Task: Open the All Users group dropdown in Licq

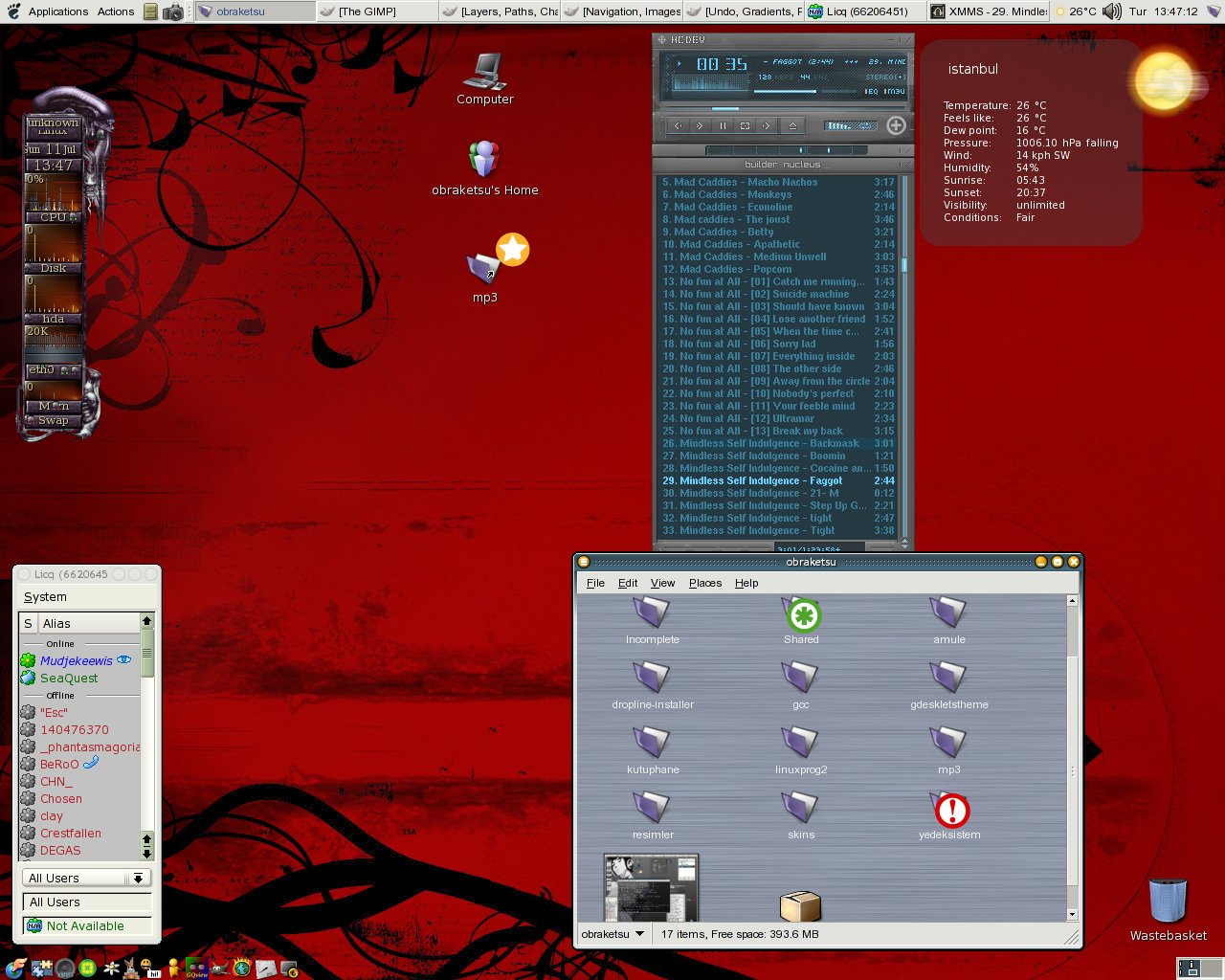Action: pyautogui.click(x=86, y=878)
